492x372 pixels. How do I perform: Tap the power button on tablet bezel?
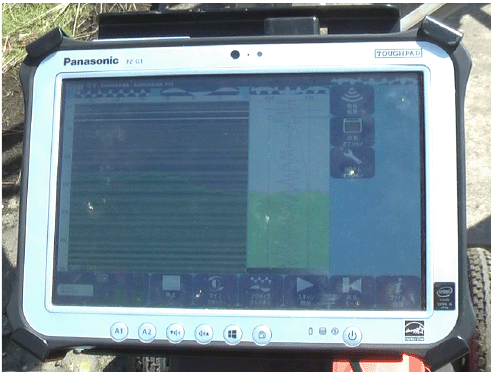click(352, 336)
